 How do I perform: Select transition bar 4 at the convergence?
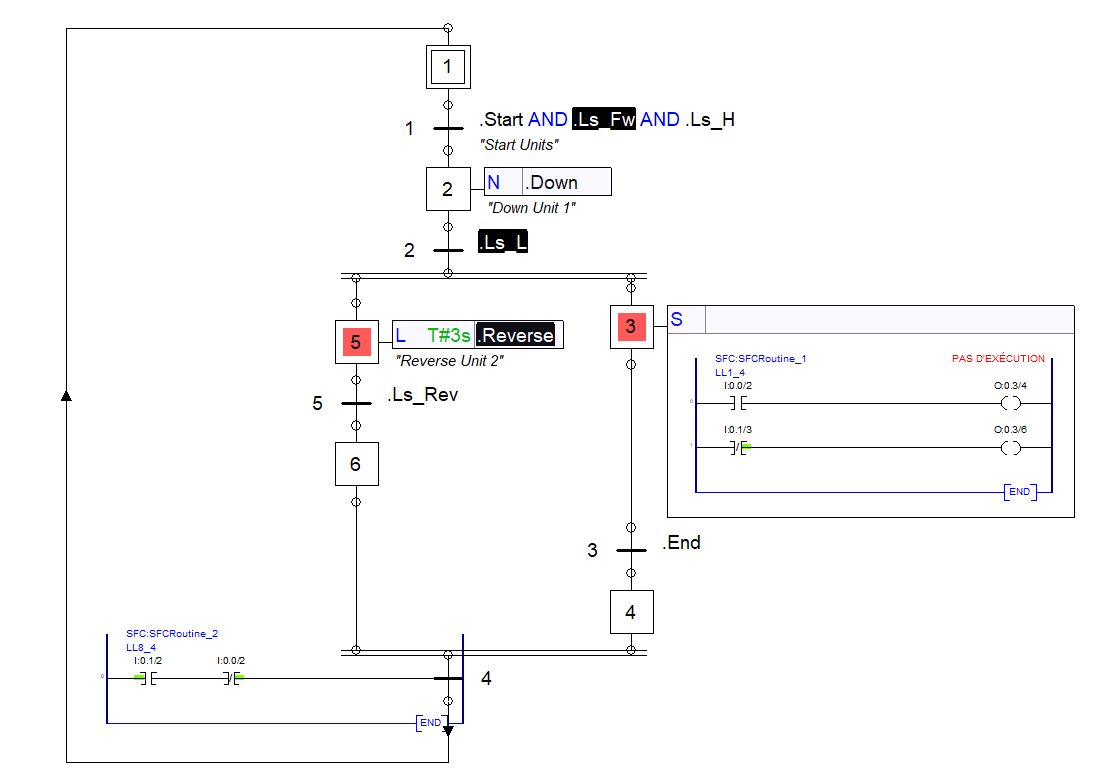pyautogui.click(x=447, y=679)
